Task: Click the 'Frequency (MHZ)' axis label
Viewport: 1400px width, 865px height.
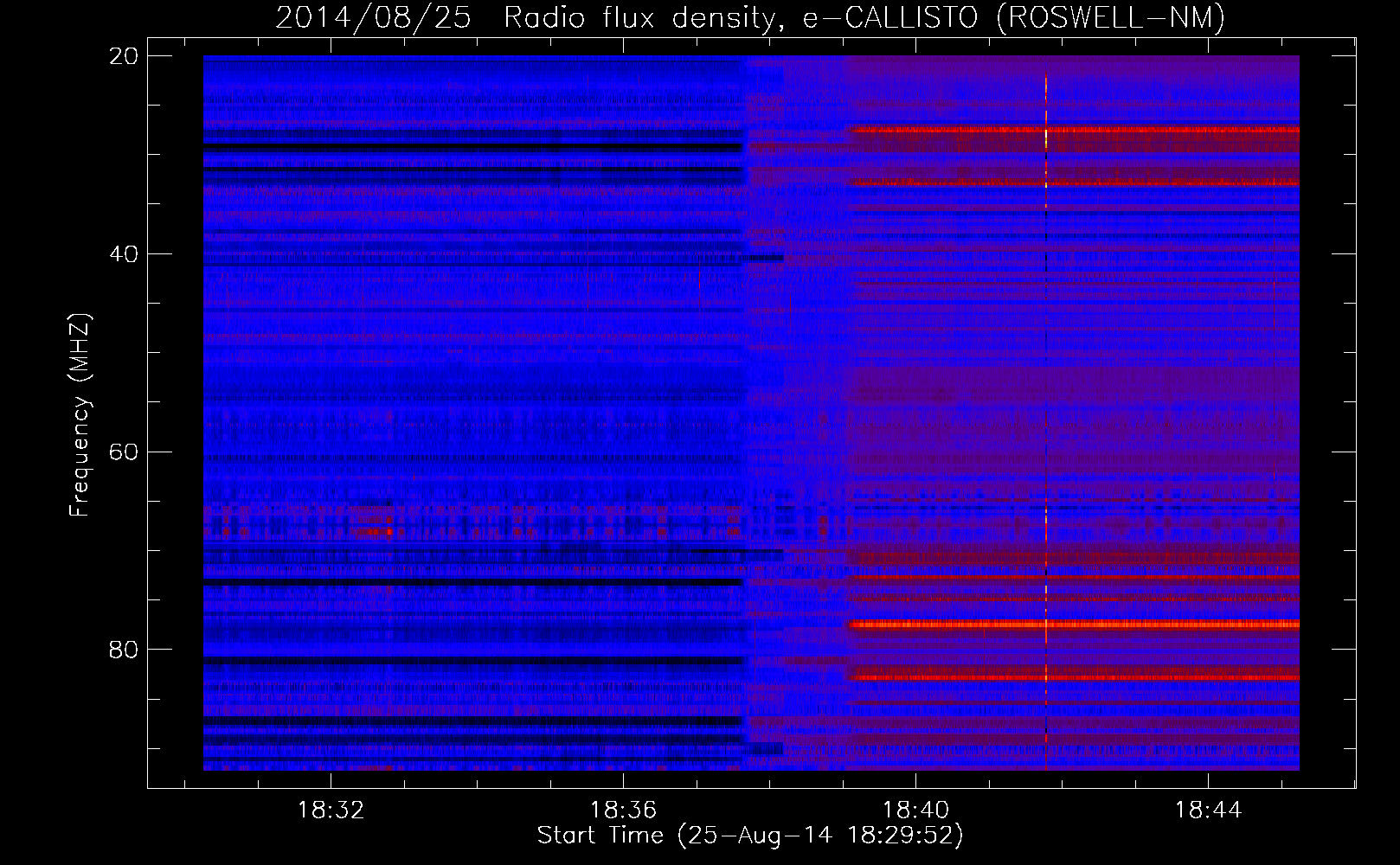Action: pos(80,415)
